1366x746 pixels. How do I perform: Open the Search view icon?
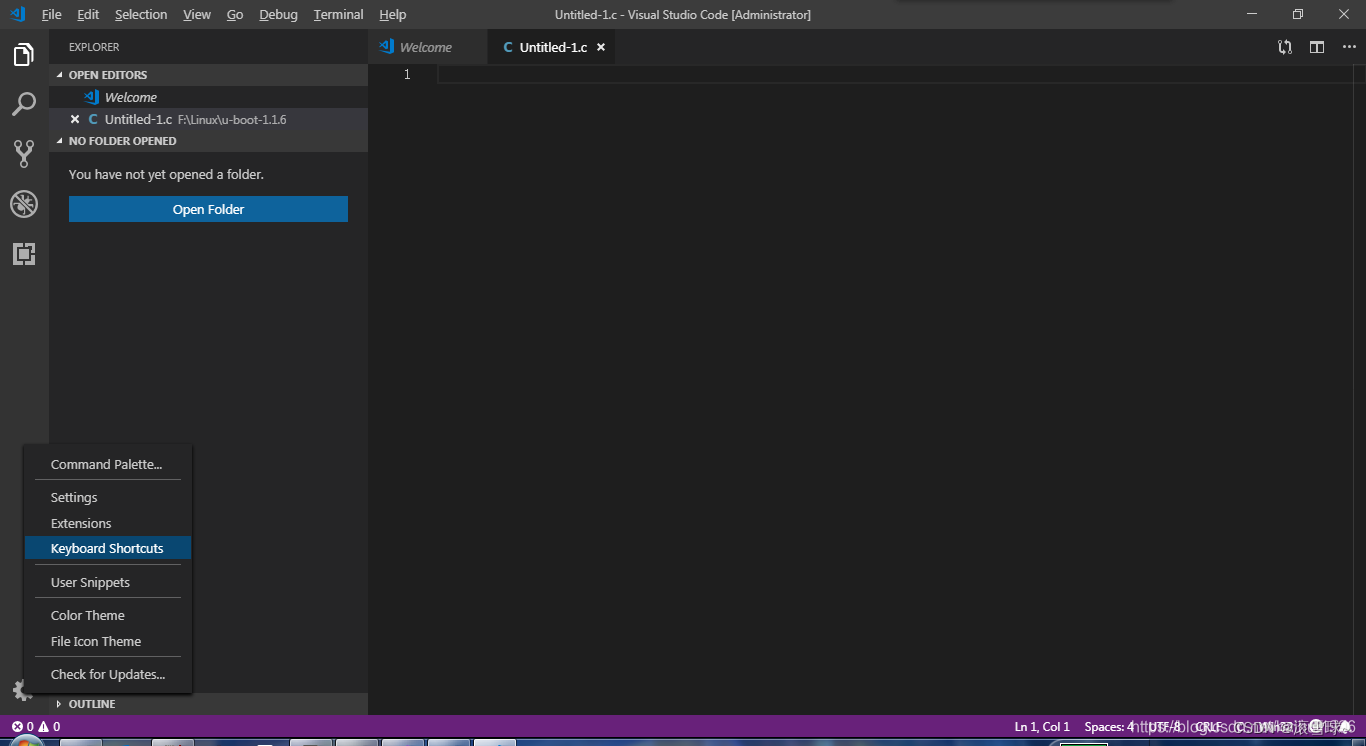point(24,104)
